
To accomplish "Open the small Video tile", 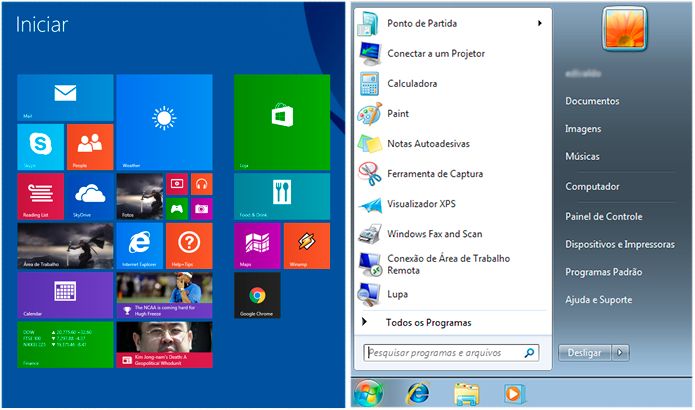I will [177, 184].
